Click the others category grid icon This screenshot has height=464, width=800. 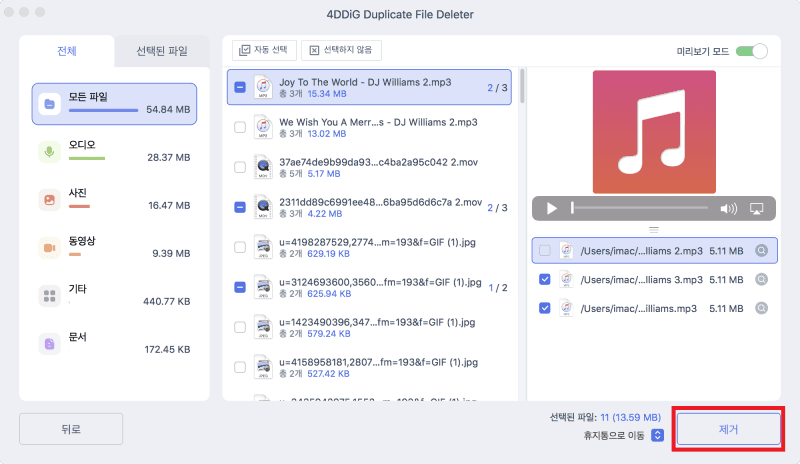[48, 295]
